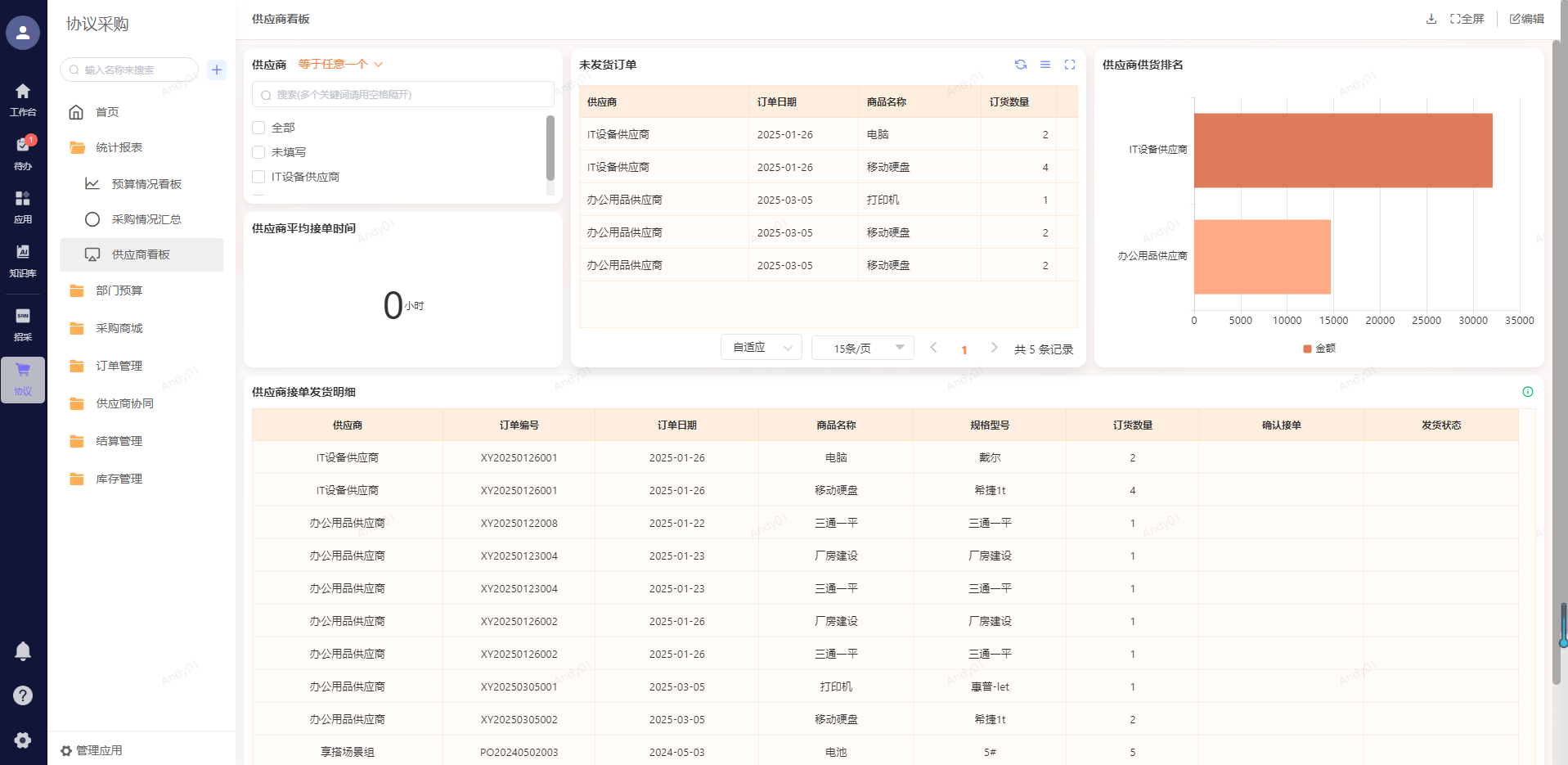Click the plus button beside the search box

click(217, 70)
